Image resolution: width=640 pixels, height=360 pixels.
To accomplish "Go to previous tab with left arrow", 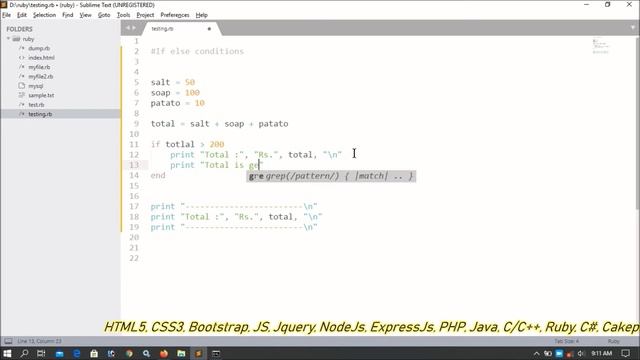I will (x=127, y=28).
